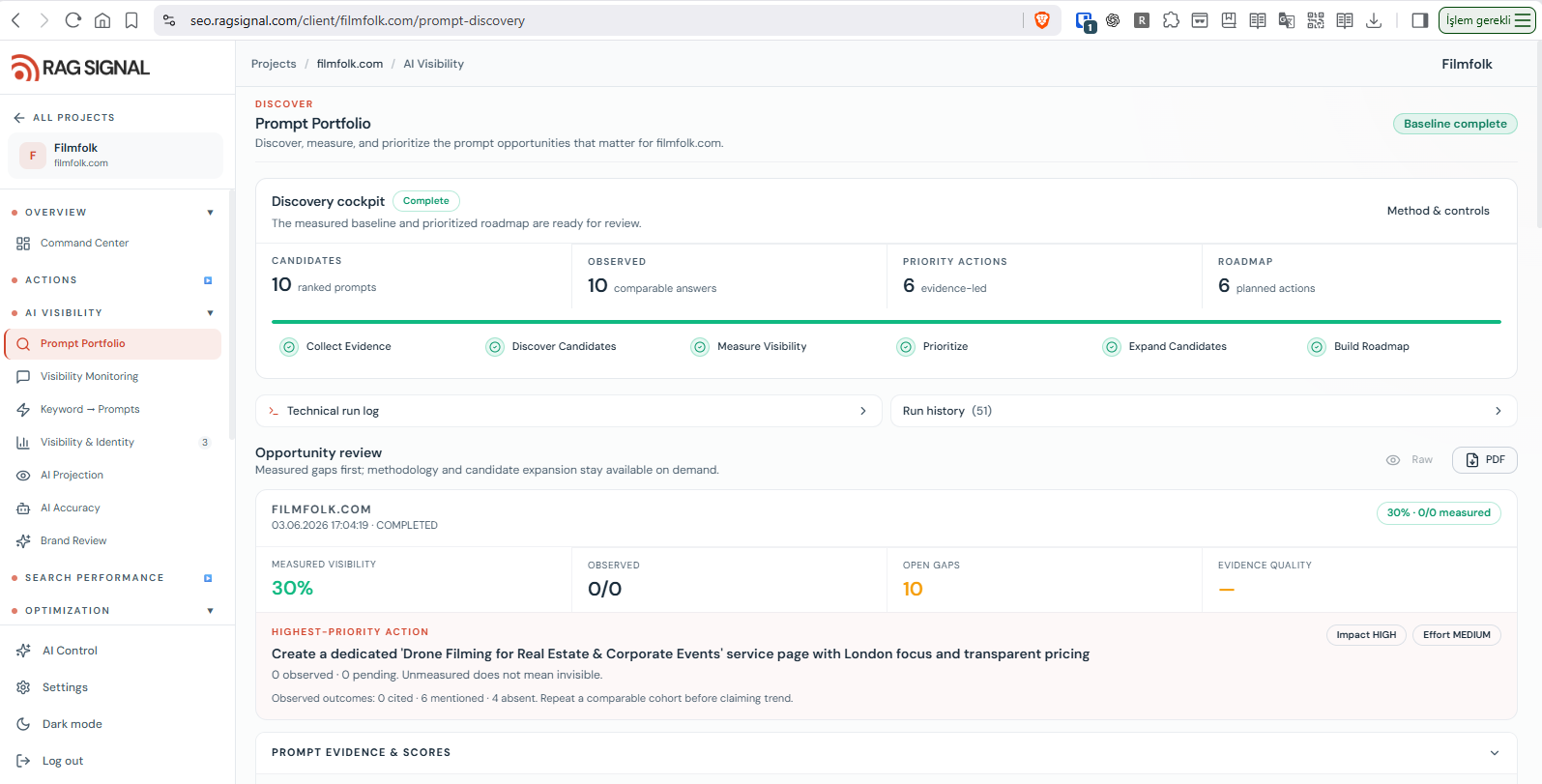This screenshot has width=1542, height=784.
Task: Click the 30% · 0/0 measured badge
Action: [x=1439, y=513]
